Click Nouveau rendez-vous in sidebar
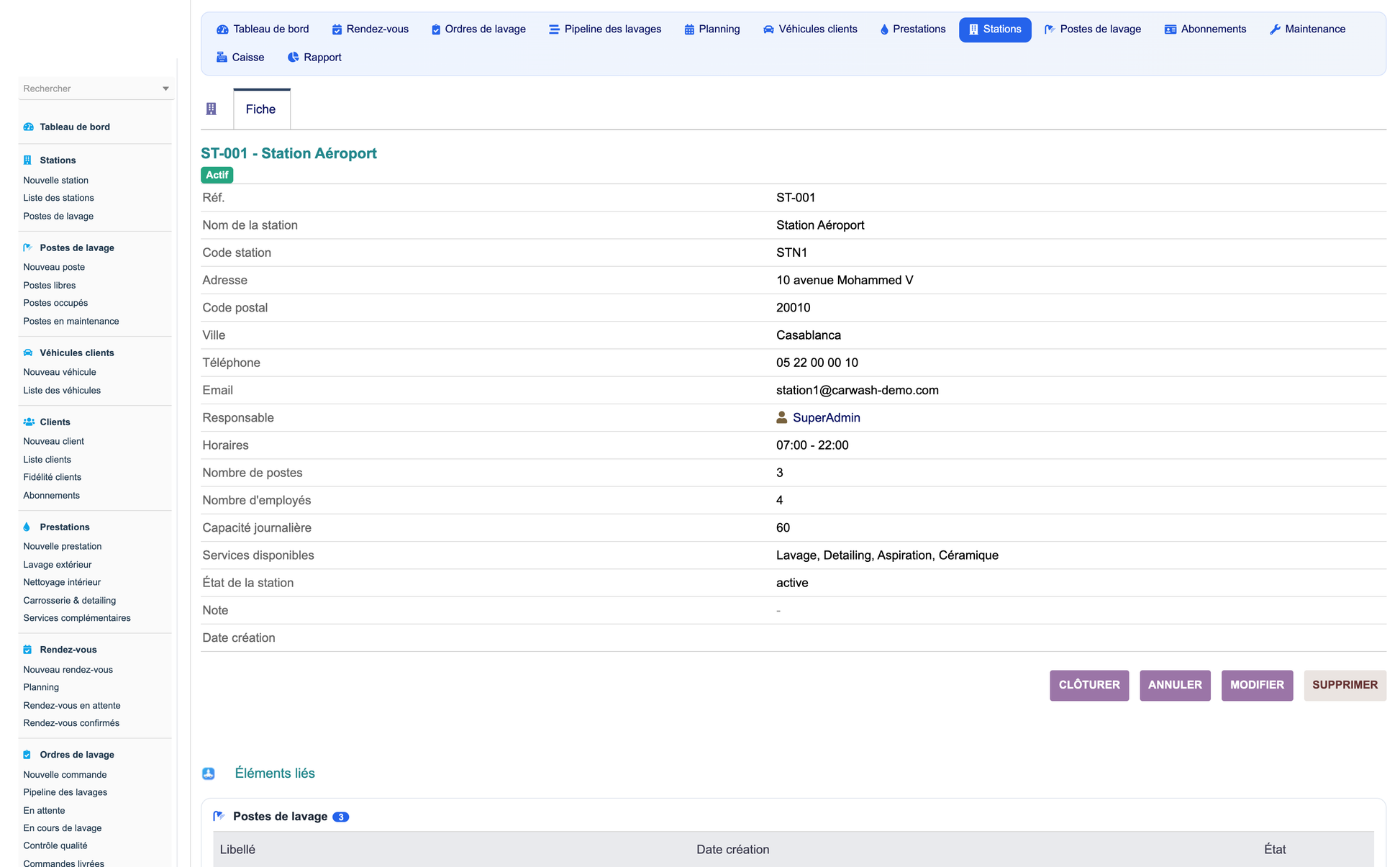The height and width of the screenshot is (867, 1400). tap(68, 670)
